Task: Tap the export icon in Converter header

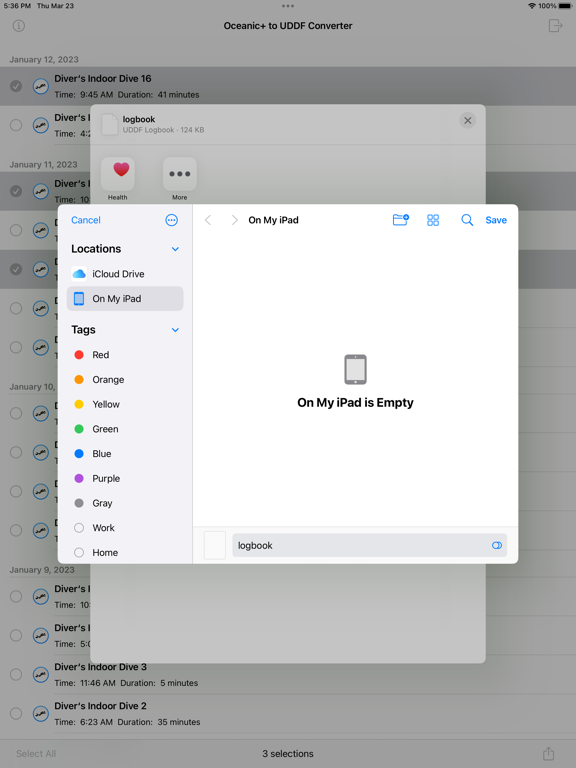Action: point(555,25)
